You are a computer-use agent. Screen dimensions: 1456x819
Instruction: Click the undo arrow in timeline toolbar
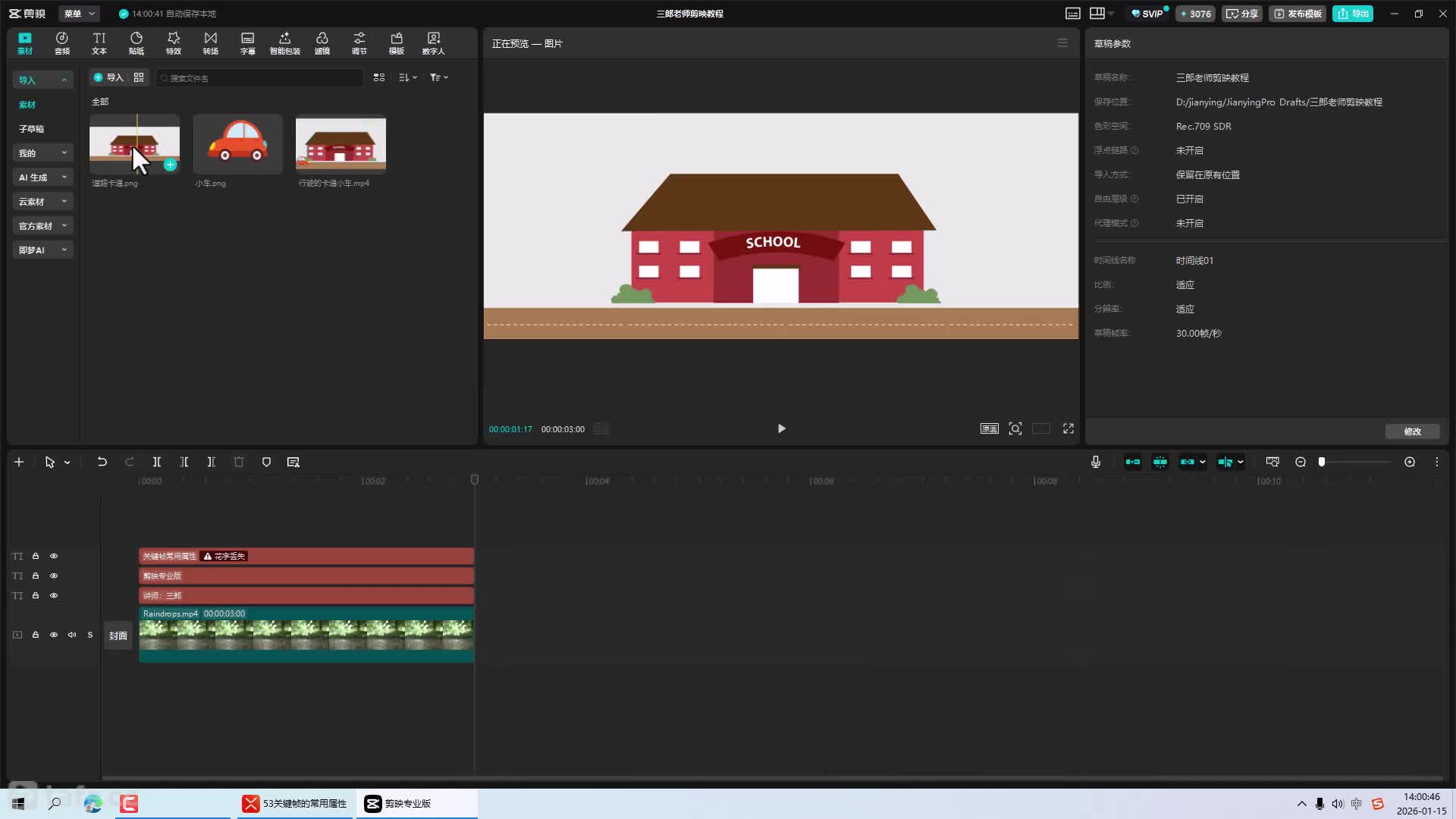coord(102,462)
